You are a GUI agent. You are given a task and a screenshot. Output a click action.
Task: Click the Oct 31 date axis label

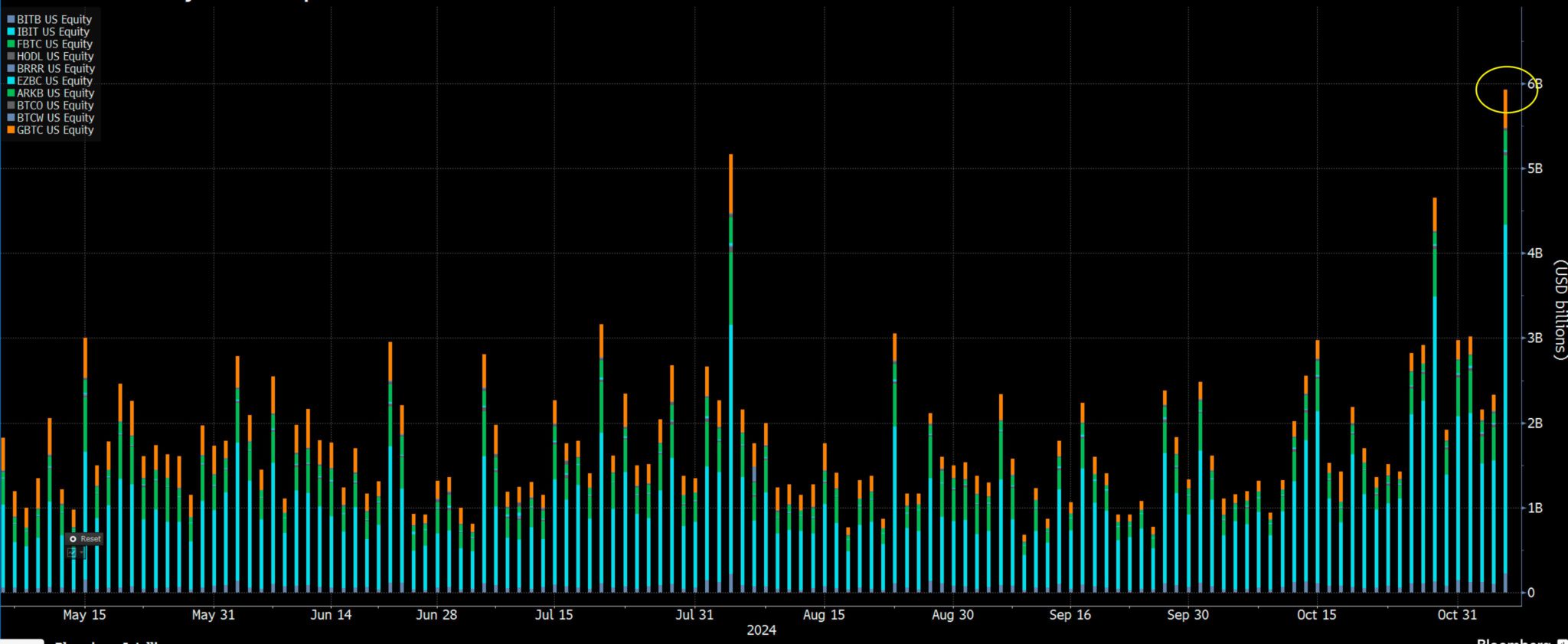click(1457, 614)
